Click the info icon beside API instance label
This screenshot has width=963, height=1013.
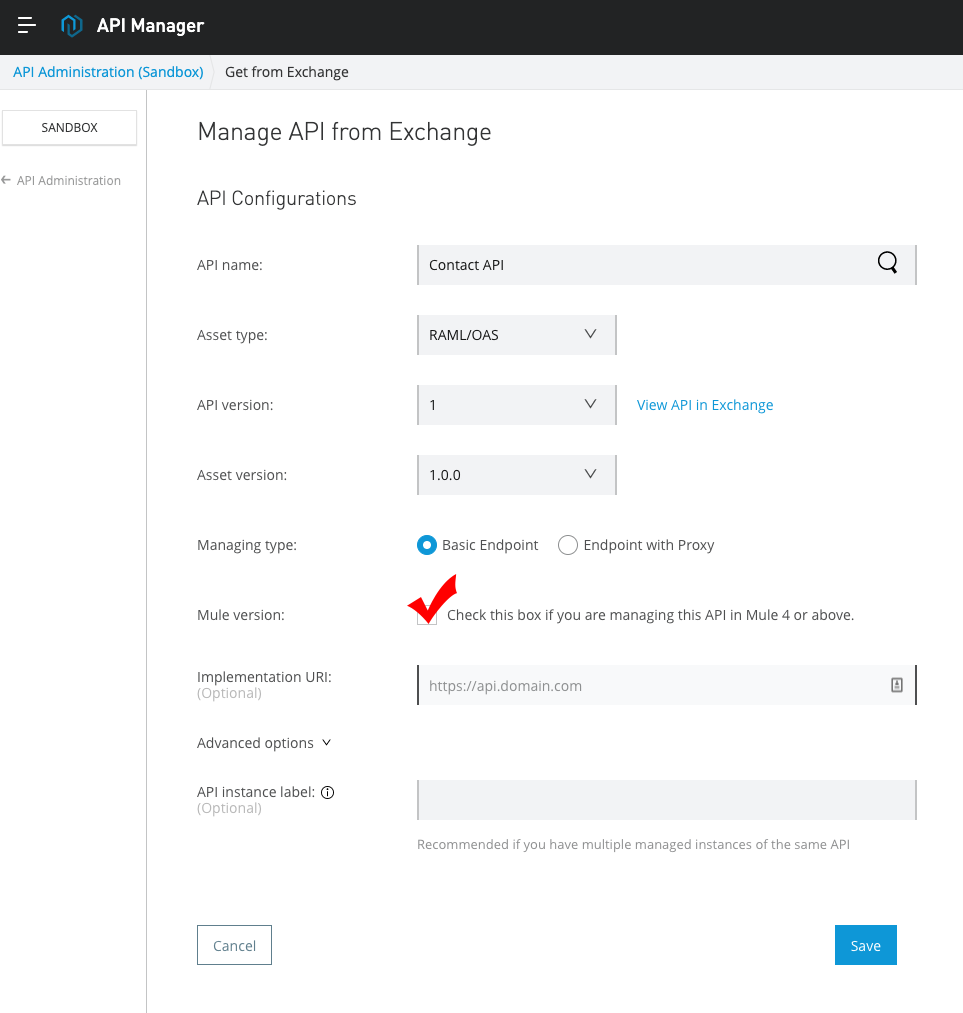point(327,792)
